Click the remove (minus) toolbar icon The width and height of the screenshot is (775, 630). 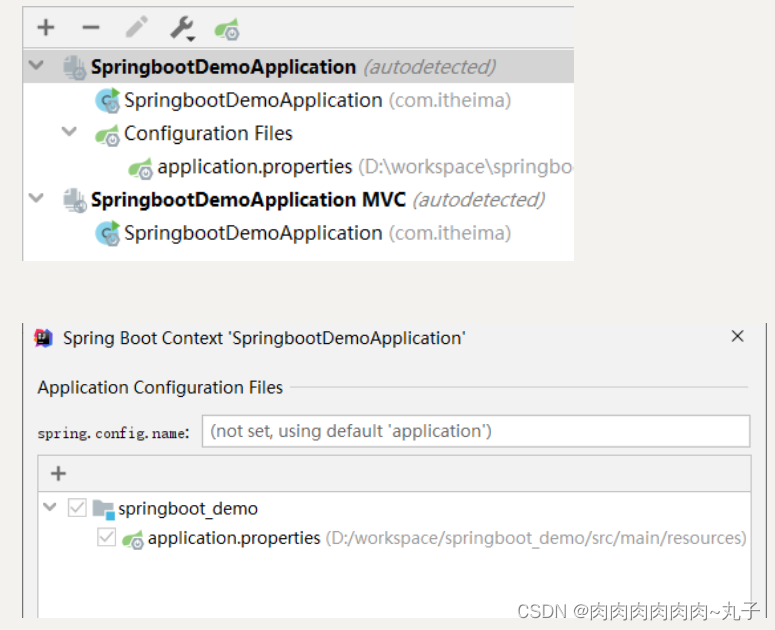[x=91, y=28]
